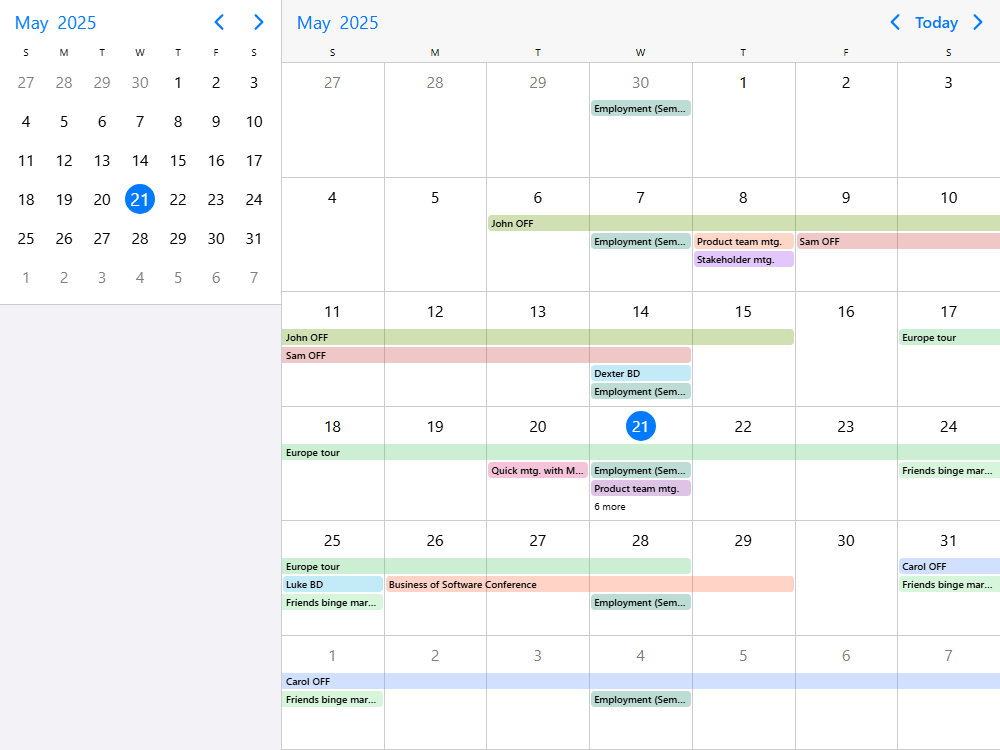The height and width of the screenshot is (750, 1000).
Task: Open Europe tour event in week of May 18
Action: point(641,452)
